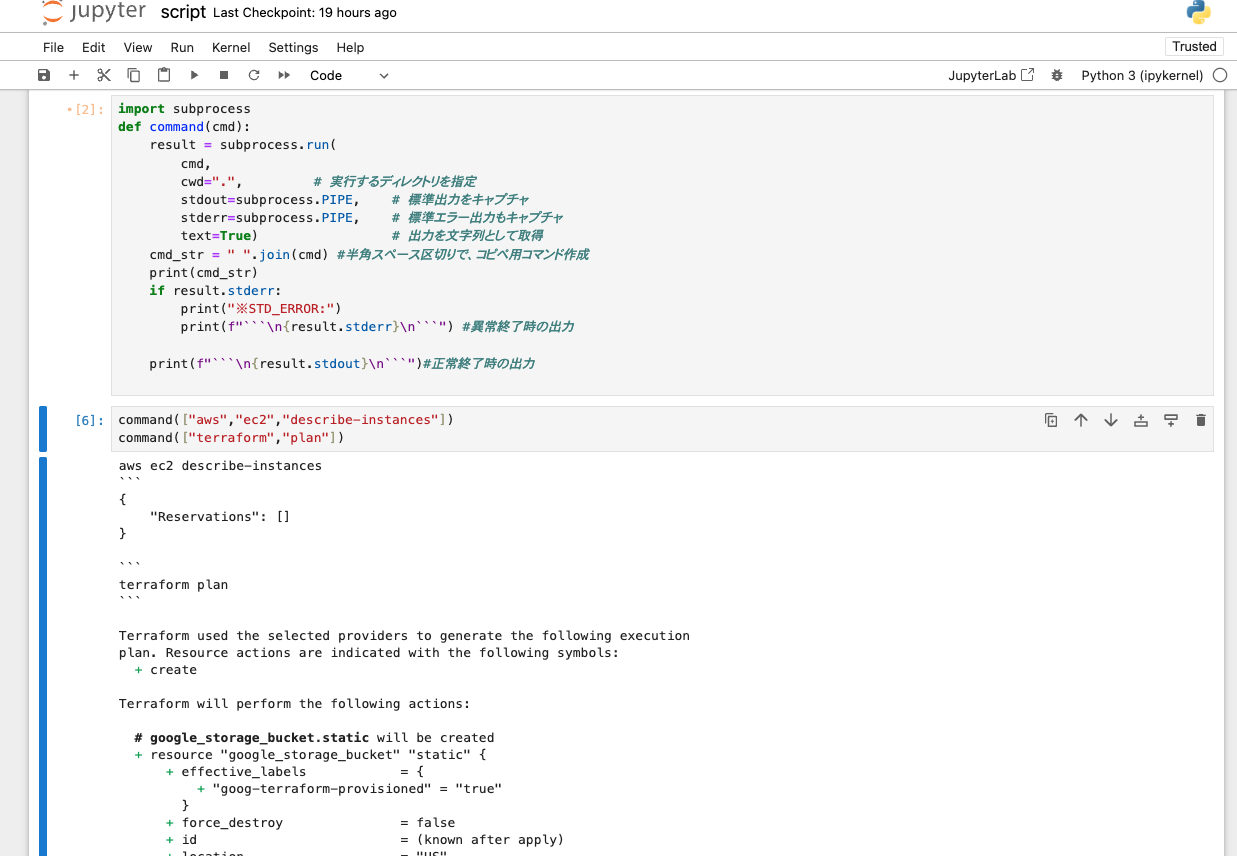
Task: Click the 'if result.stderr:' code line
Action: [216, 291]
